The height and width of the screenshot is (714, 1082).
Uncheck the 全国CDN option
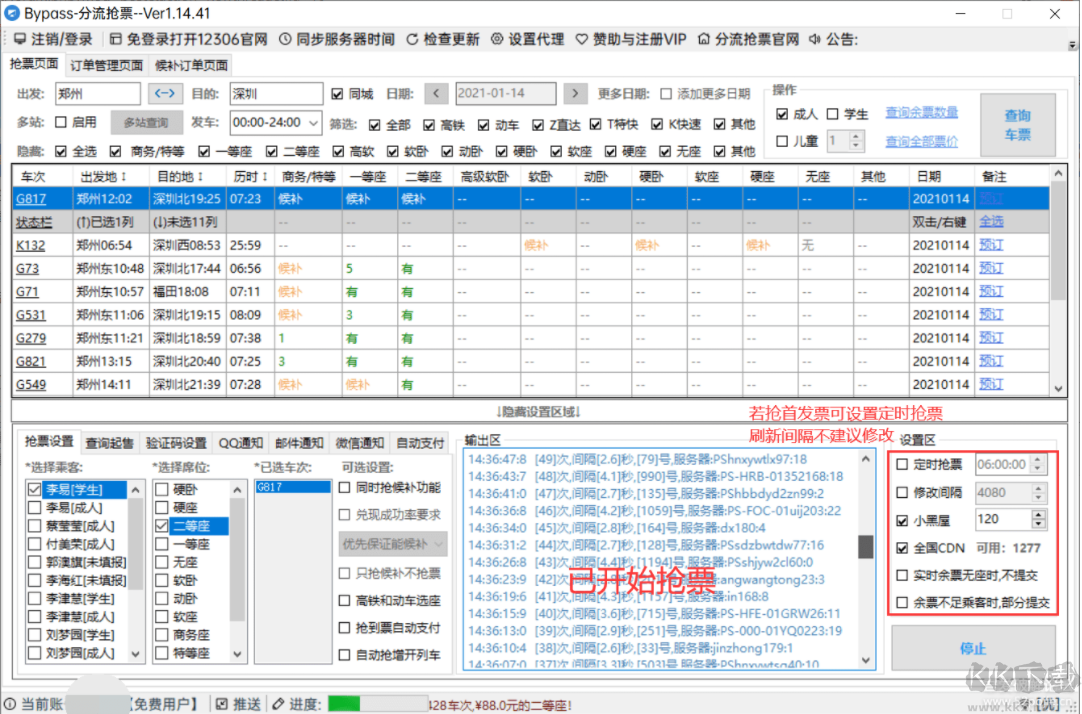(x=903, y=548)
